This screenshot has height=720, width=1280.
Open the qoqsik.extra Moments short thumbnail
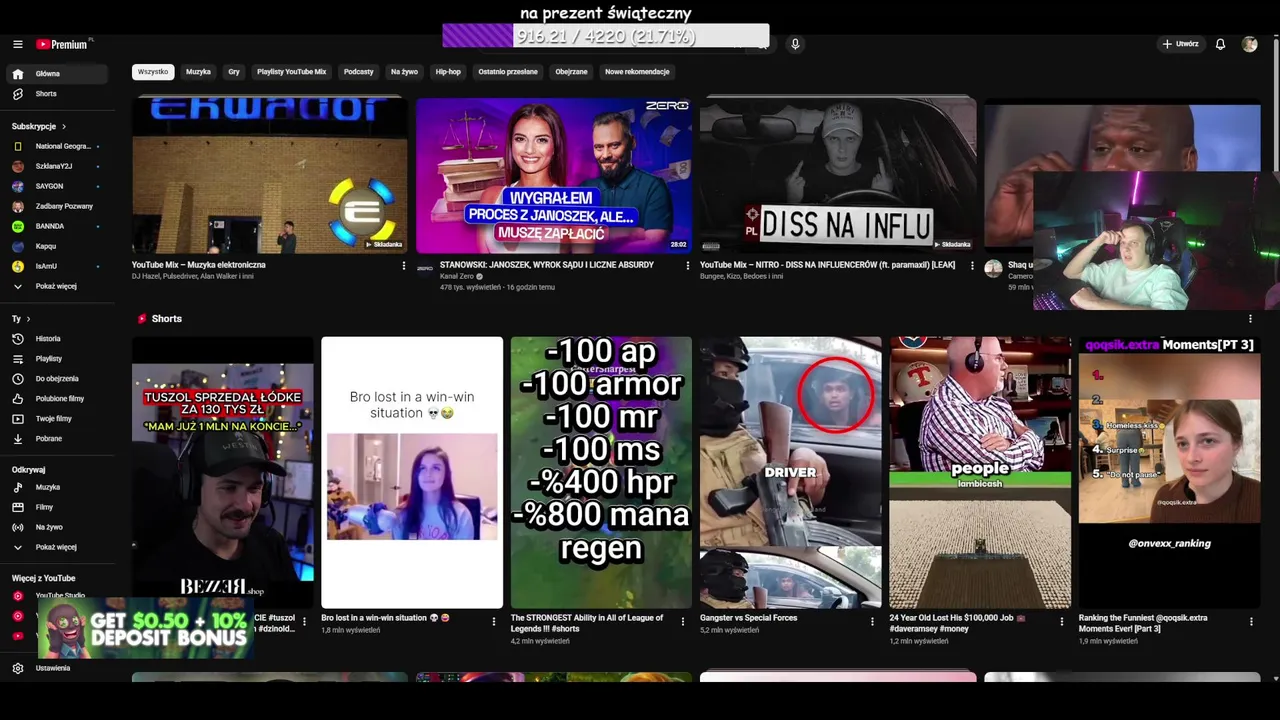pos(1169,472)
